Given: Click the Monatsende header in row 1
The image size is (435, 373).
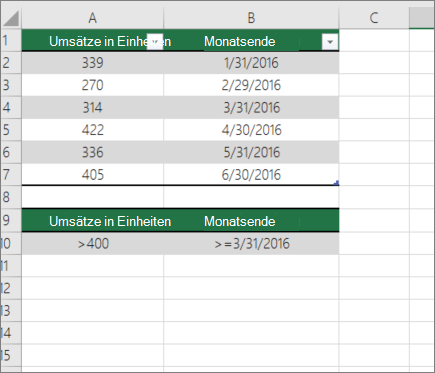Looking at the screenshot, I should coord(240,42).
